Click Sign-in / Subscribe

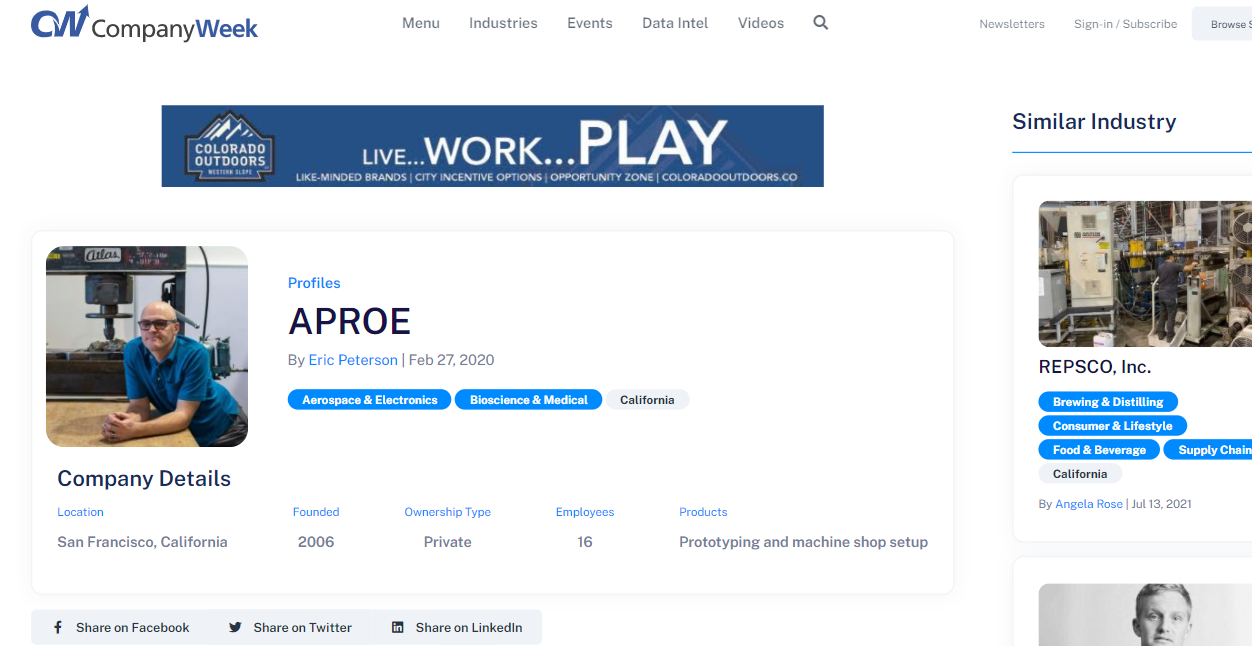tap(1125, 24)
